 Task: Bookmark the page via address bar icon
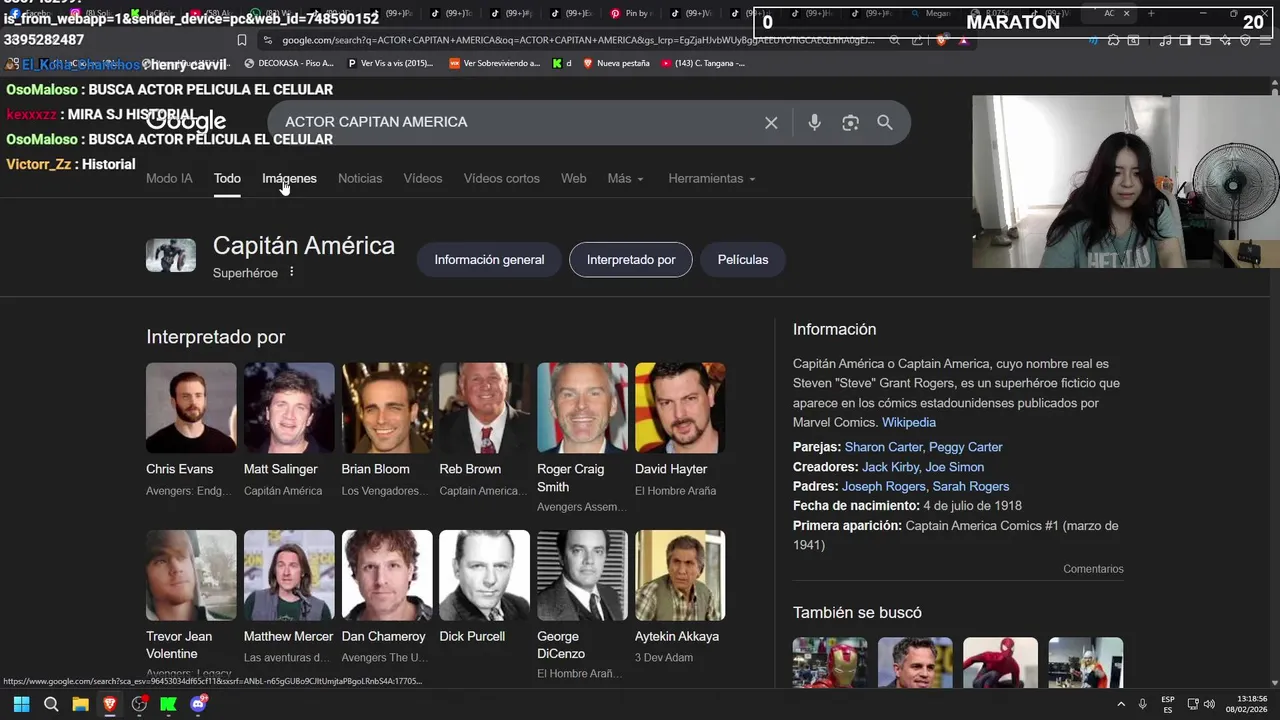pyautogui.click(x=241, y=40)
